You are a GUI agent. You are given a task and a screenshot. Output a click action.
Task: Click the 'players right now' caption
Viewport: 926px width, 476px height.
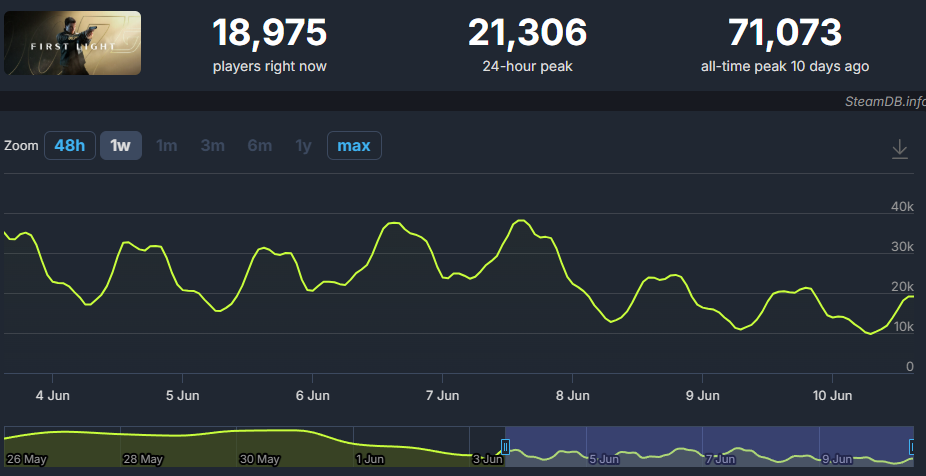(x=269, y=66)
